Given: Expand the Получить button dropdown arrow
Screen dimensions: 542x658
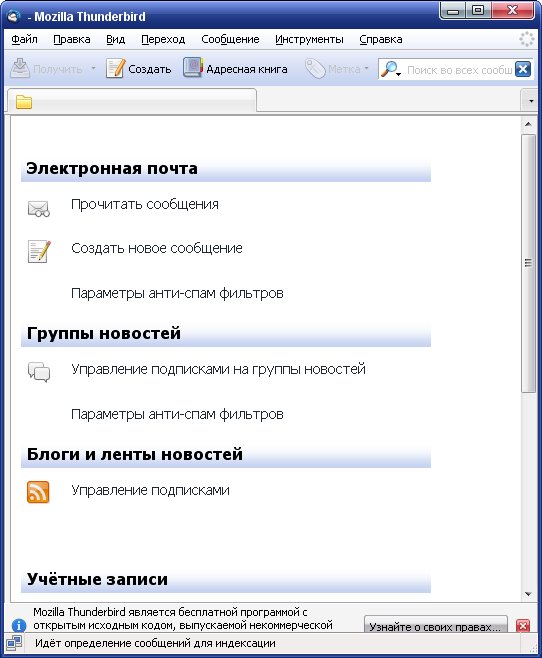Looking at the screenshot, I should pos(93,68).
